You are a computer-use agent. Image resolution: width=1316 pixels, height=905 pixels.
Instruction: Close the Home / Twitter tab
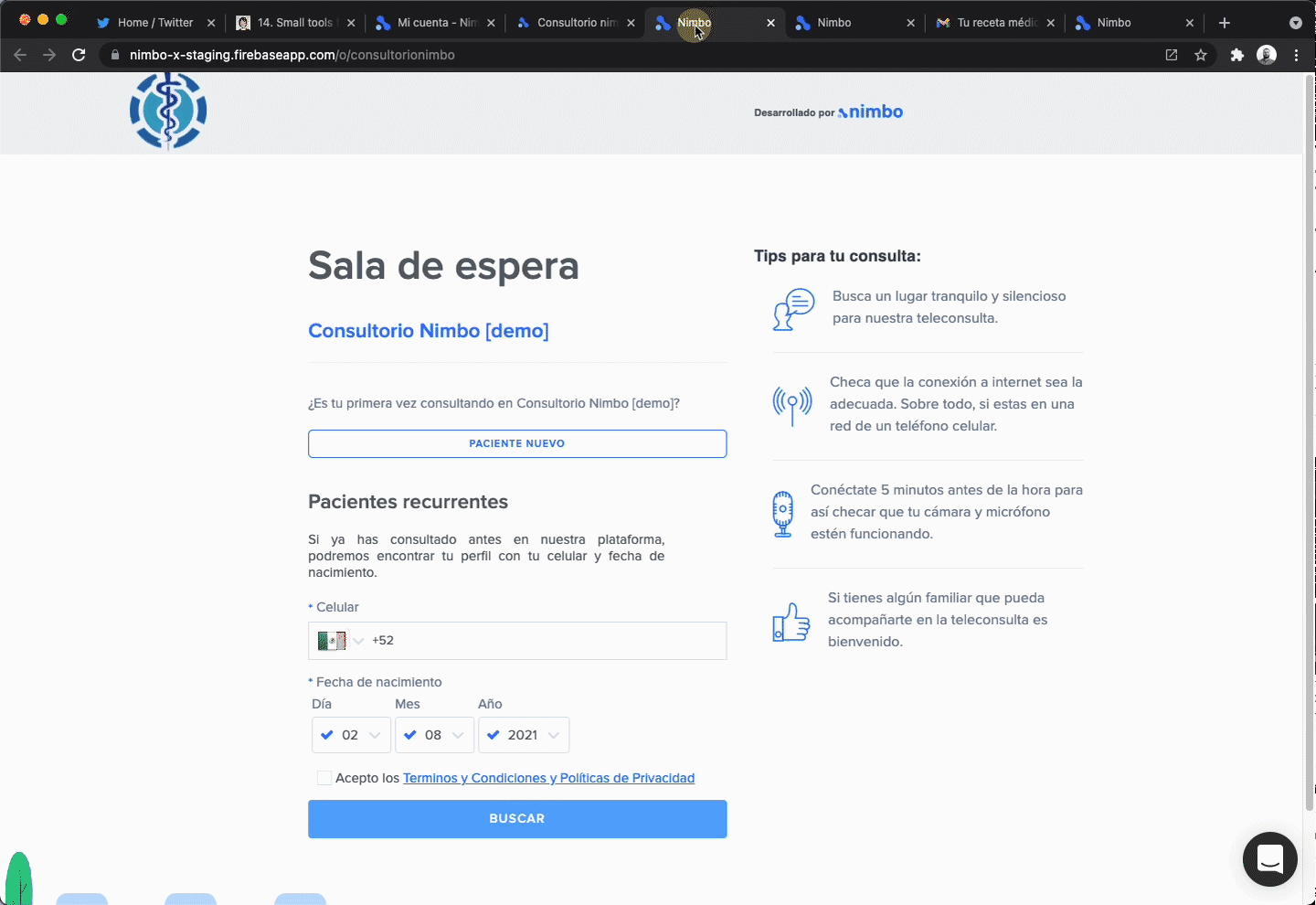coord(211,23)
